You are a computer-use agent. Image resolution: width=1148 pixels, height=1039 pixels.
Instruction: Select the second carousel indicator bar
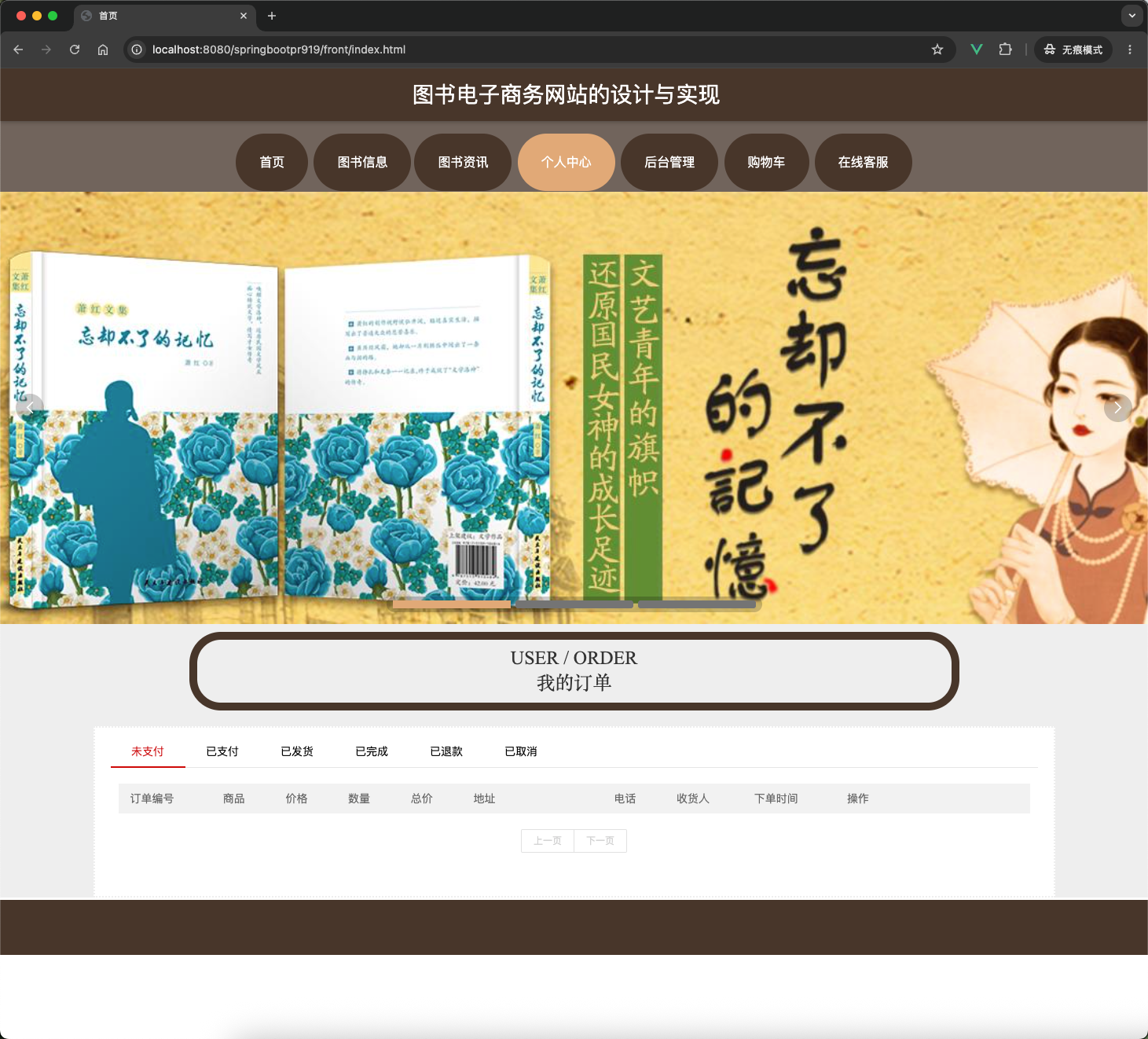pos(574,604)
